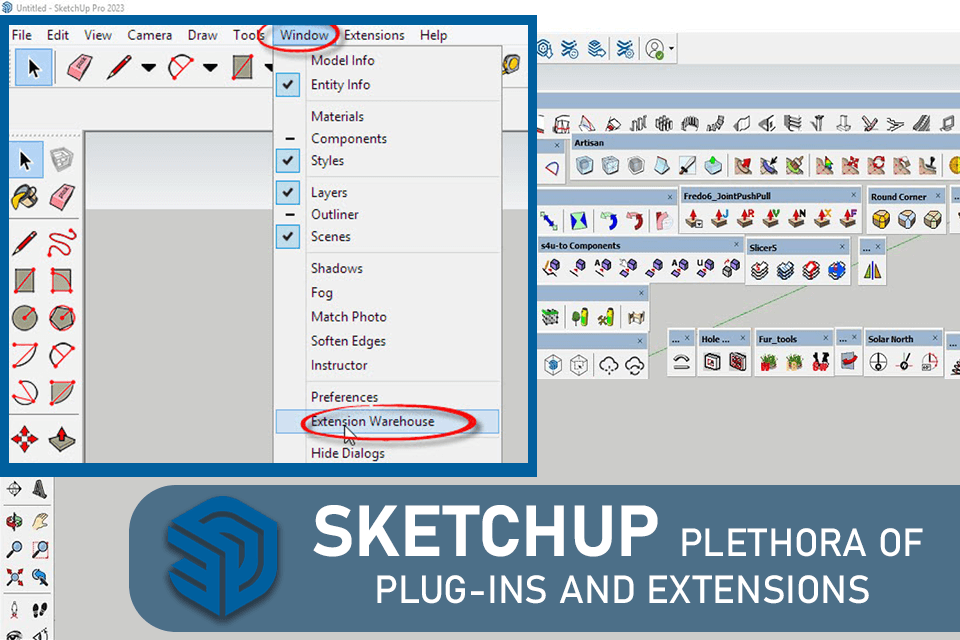Click first Solar North compass icon
Screen dimensions: 960x640
pyautogui.click(x=878, y=362)
